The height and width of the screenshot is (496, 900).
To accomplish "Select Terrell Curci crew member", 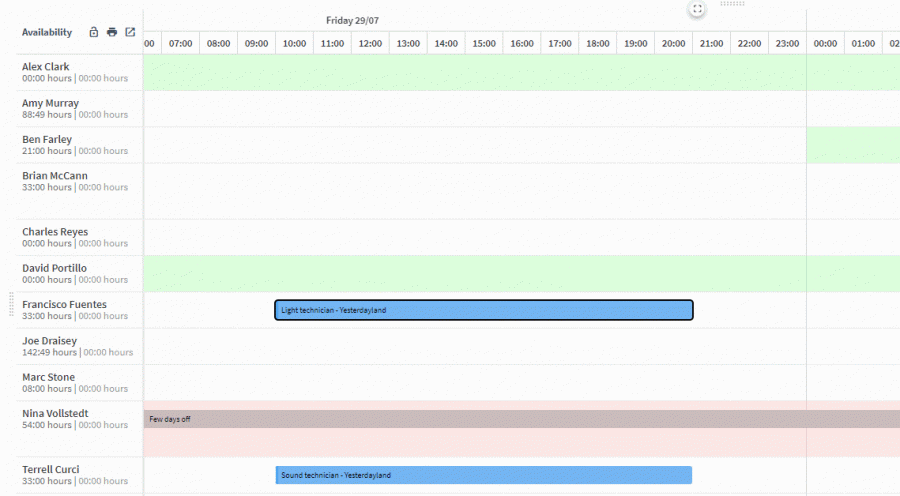I will click(x=51, y=469).
